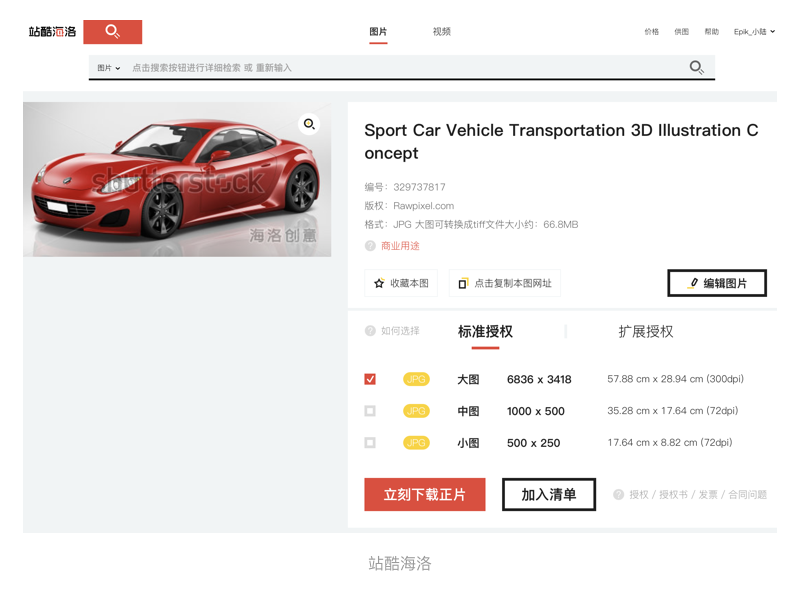Click the 站酷海洛 footer text
The height and width of the screenshot is (597, 800).
pos(400,563)
